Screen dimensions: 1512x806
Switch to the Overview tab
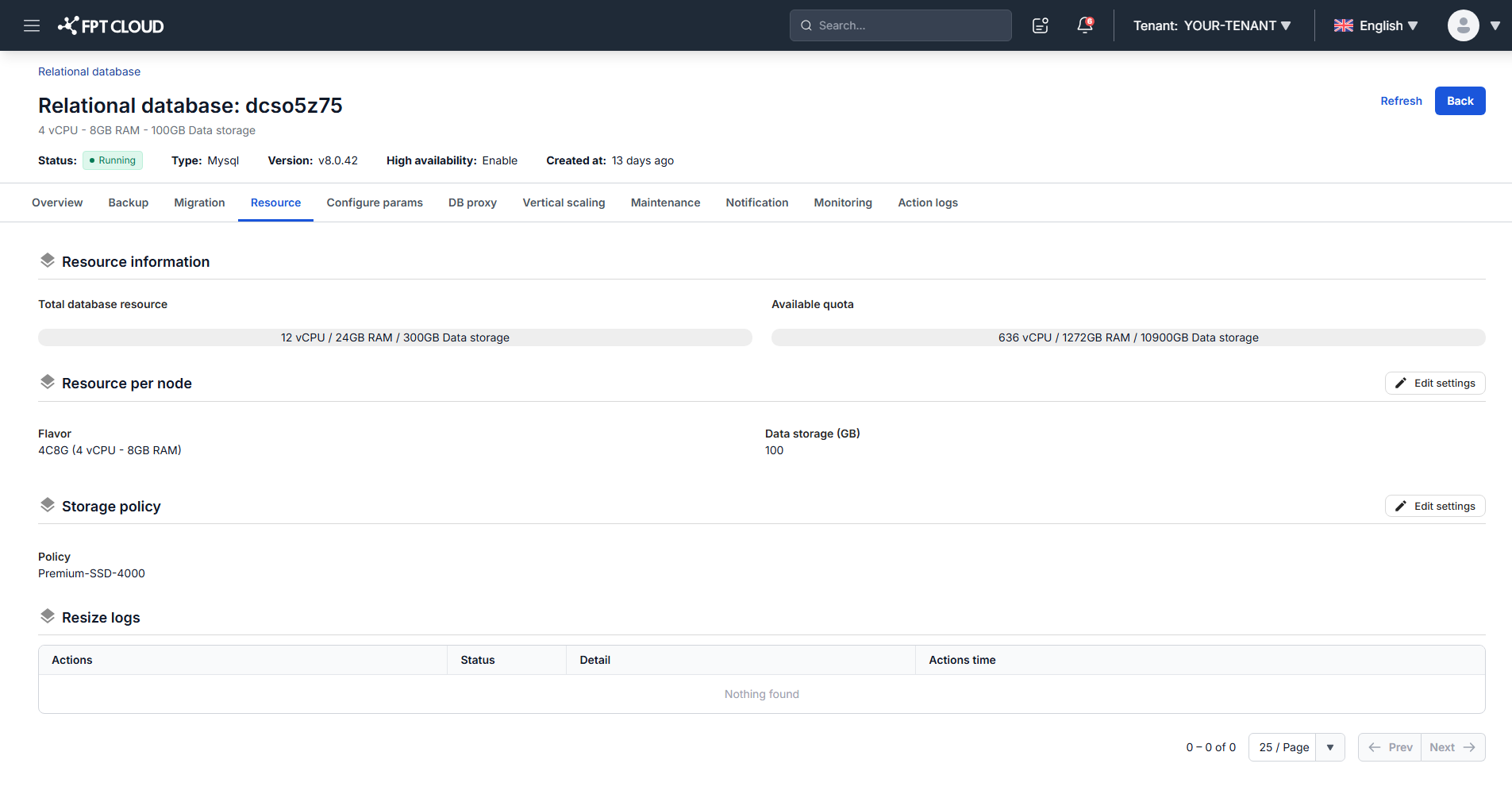click(57, 202)
